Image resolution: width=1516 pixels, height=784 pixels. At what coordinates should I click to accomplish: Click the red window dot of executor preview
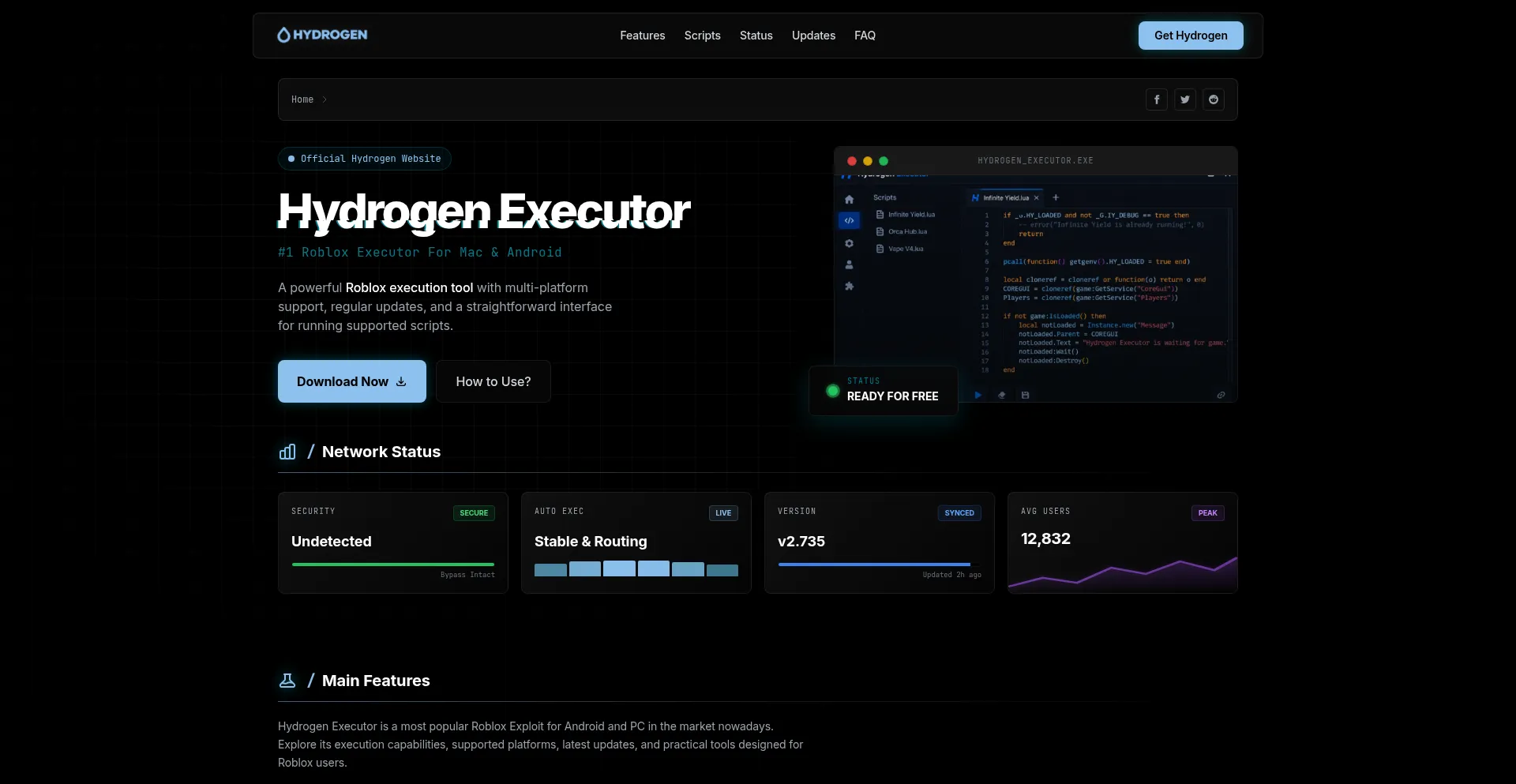click(x=852, y=161)
